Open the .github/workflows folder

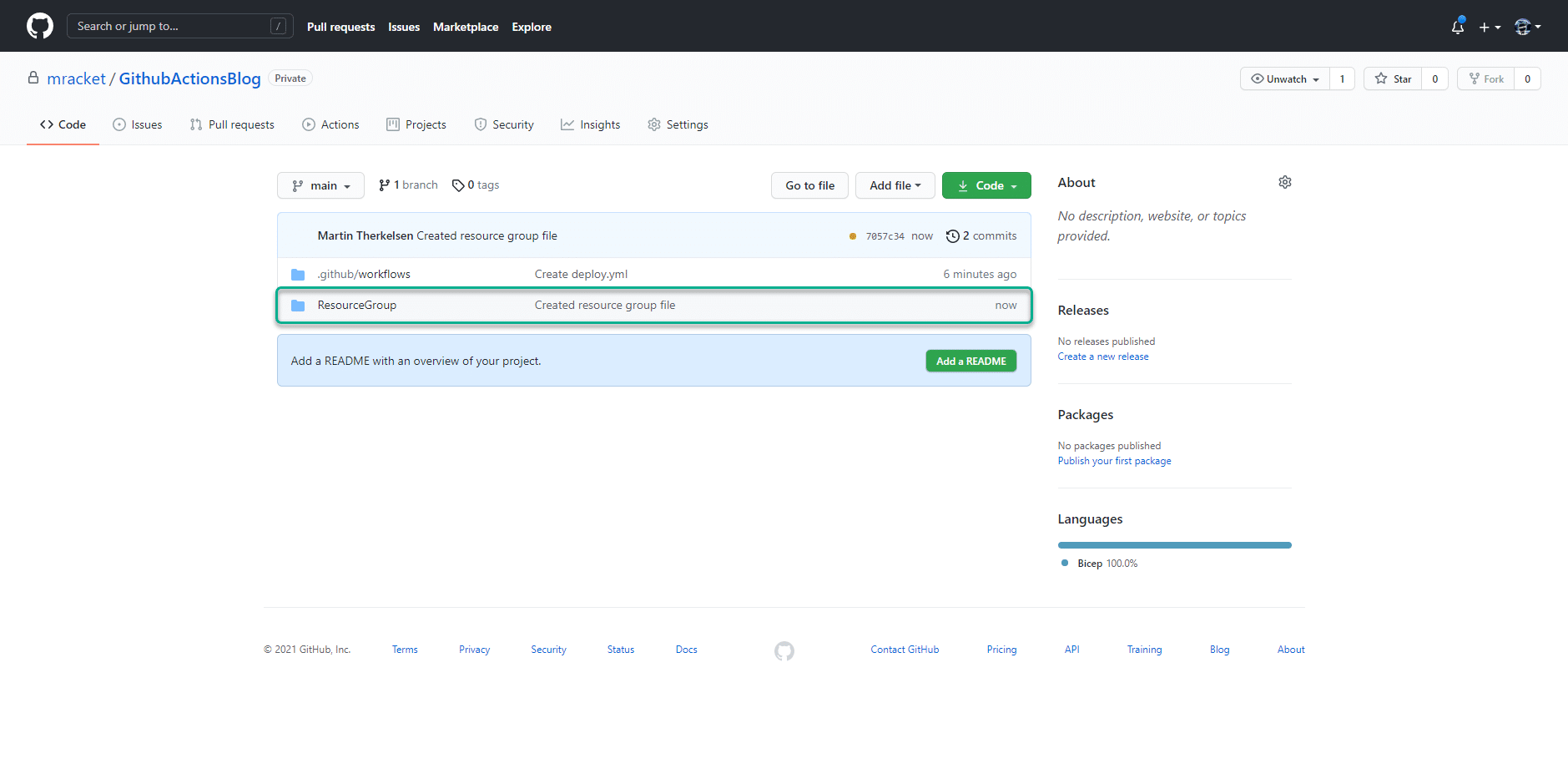[x=364, y=274]
